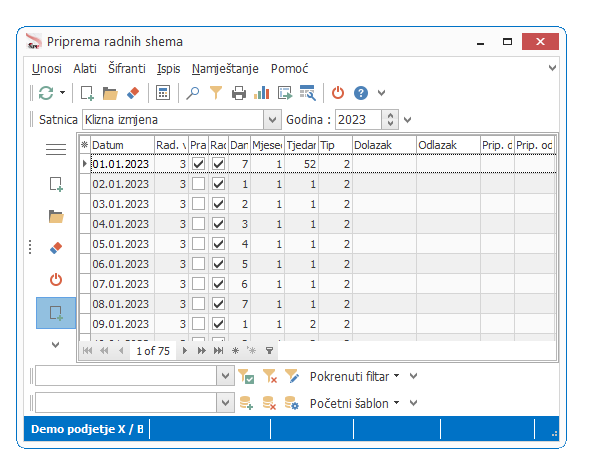The width and height of the screenshot is (598, 471).
Task: Click the top toolbar new record icon
Action: (x=87, y=93)
